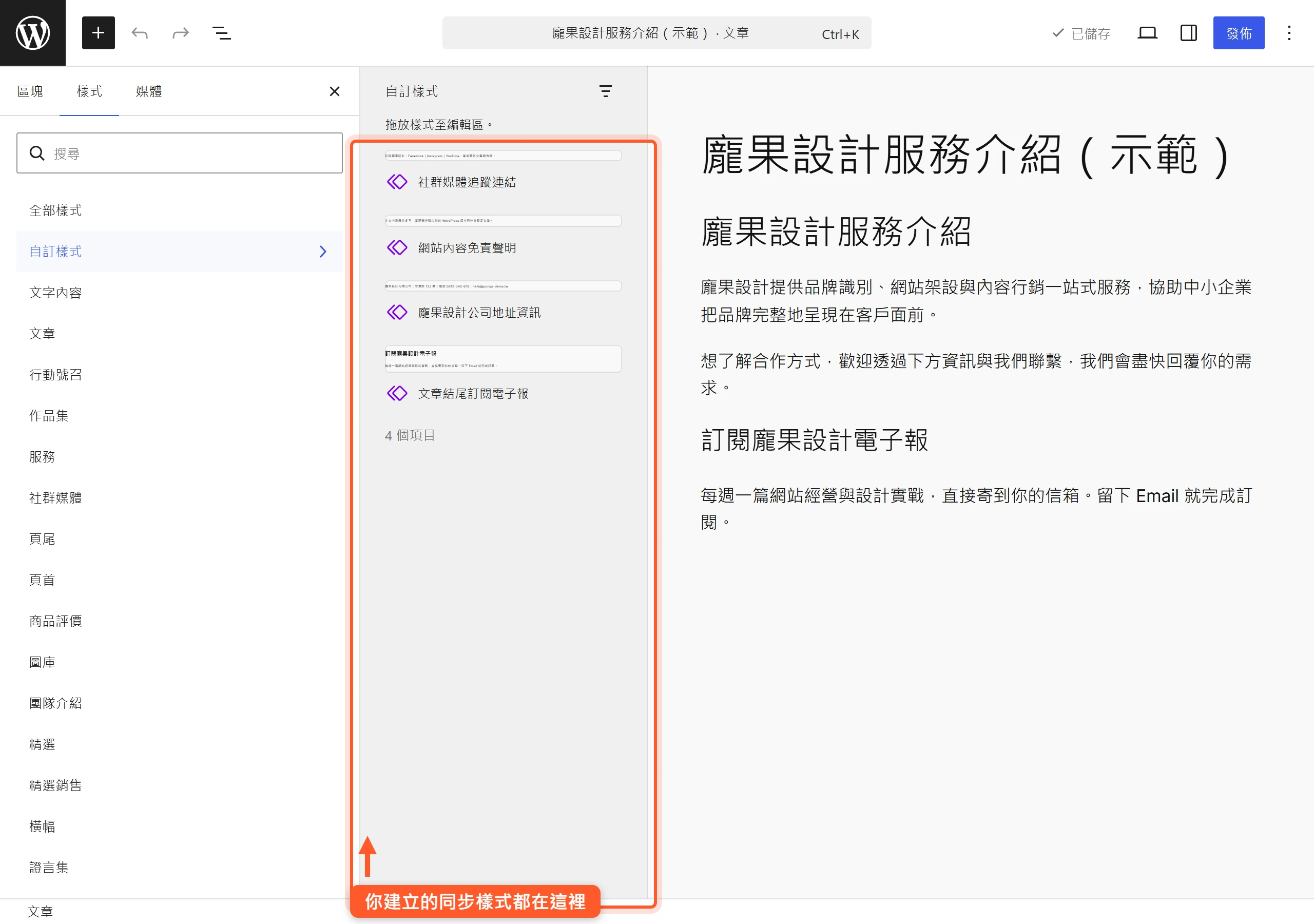Select the 精選銷售 category
This screenshot has width=1314, height=924.
click(179, 785)
